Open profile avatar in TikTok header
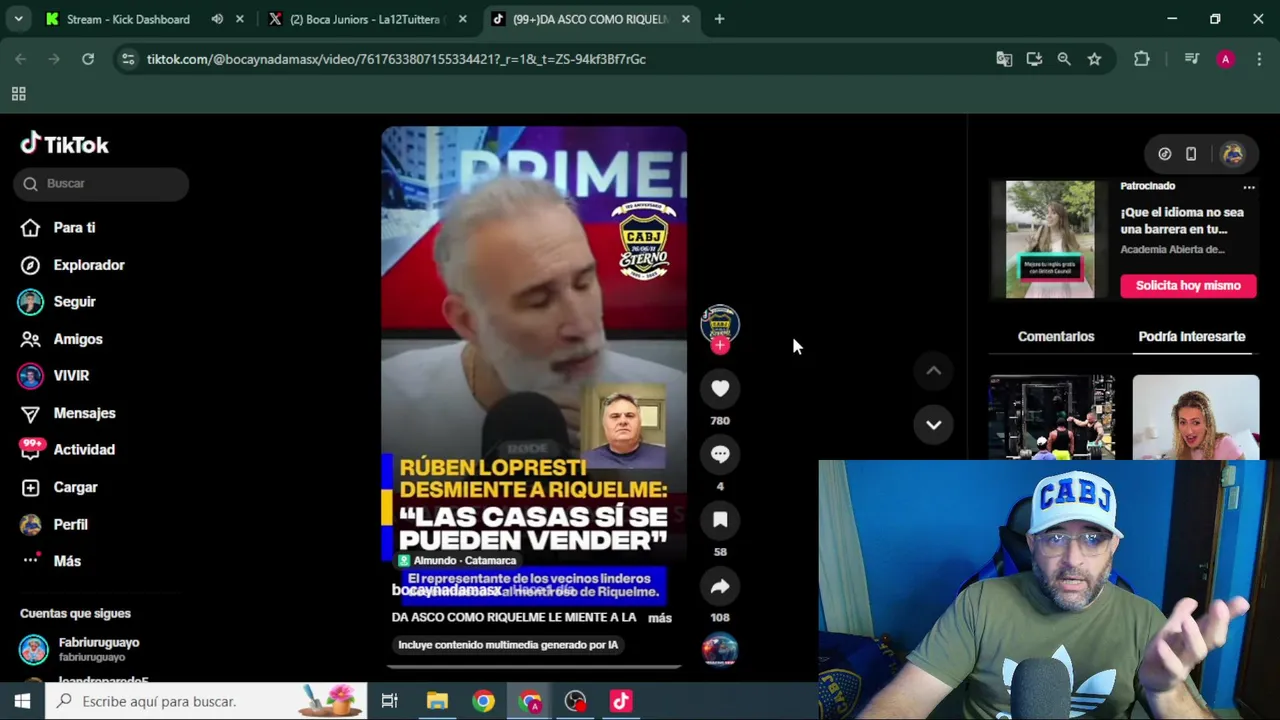Image resolution: width=1280 pixels, height=720 pixels. coord(1232,154)
